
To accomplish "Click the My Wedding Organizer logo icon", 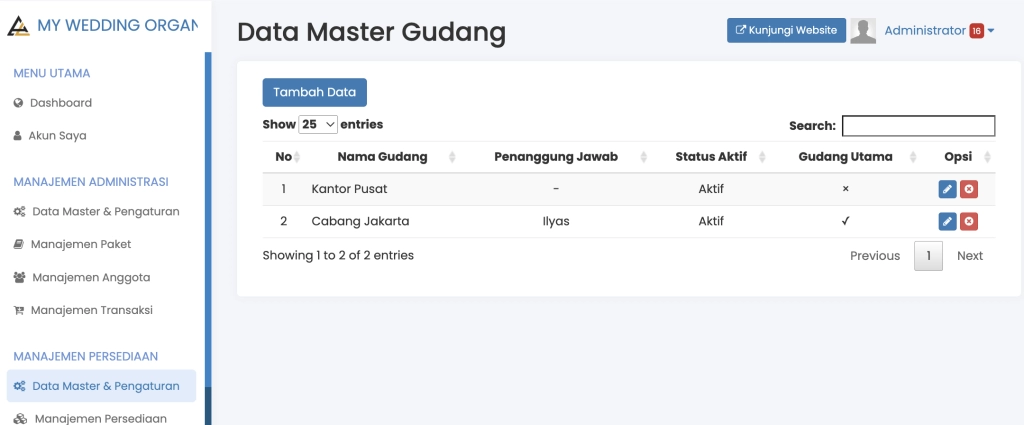I will point(18,26).
